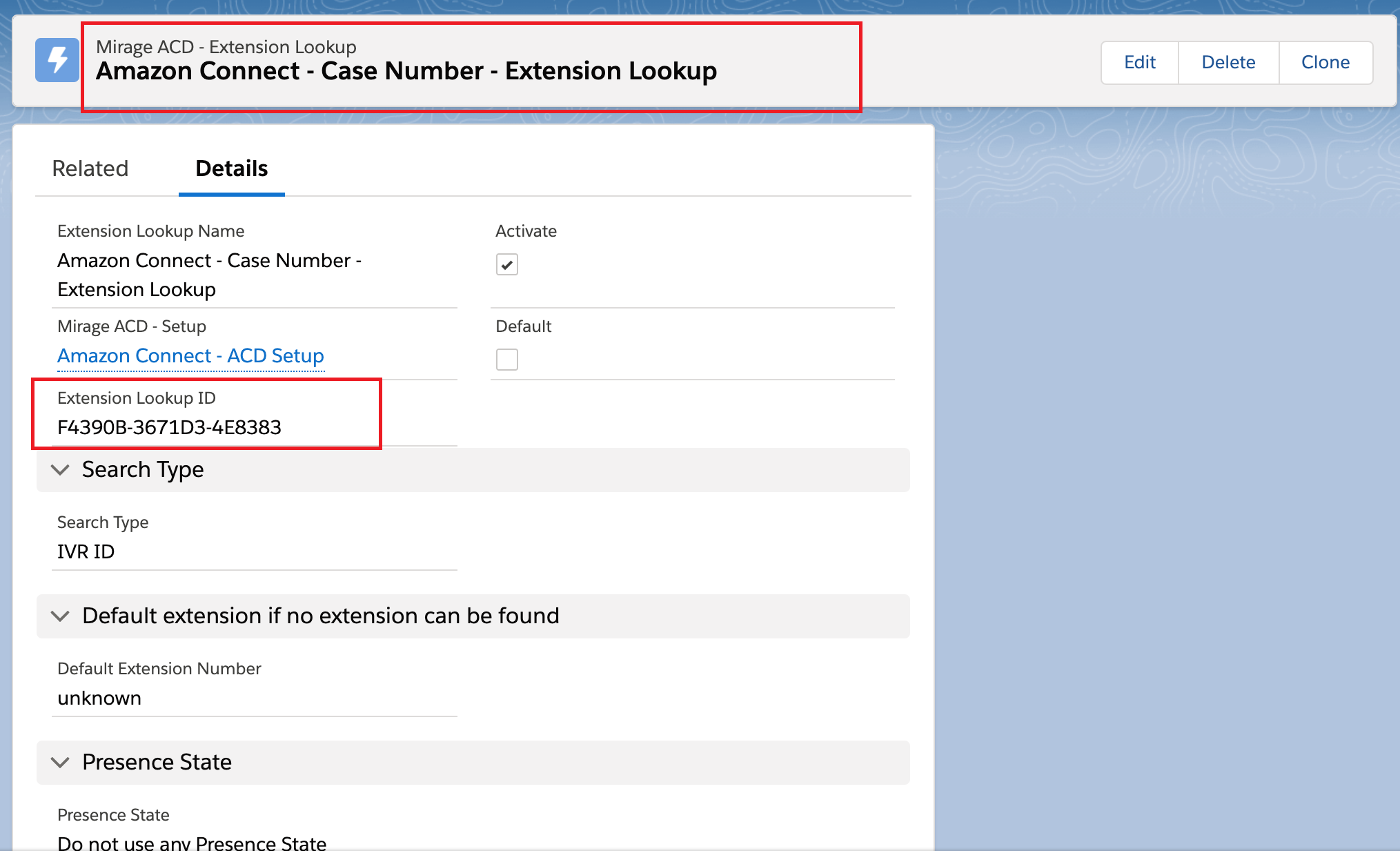Select the Extension Lookup ID value F4390B-3671D3-4E8383

tap(169, 428)
